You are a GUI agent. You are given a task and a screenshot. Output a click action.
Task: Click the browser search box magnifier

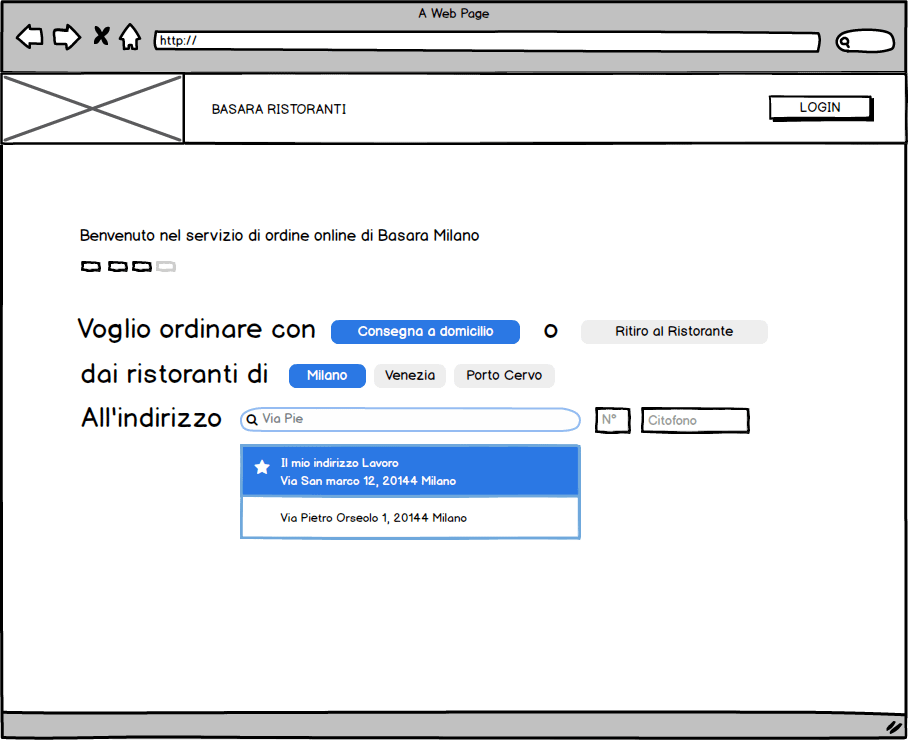[845, 42]
